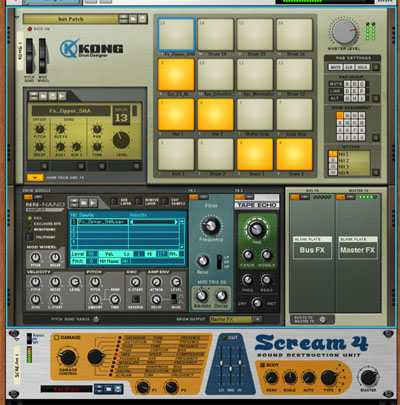Move the Cut Lo band slider

pos(221,363)
